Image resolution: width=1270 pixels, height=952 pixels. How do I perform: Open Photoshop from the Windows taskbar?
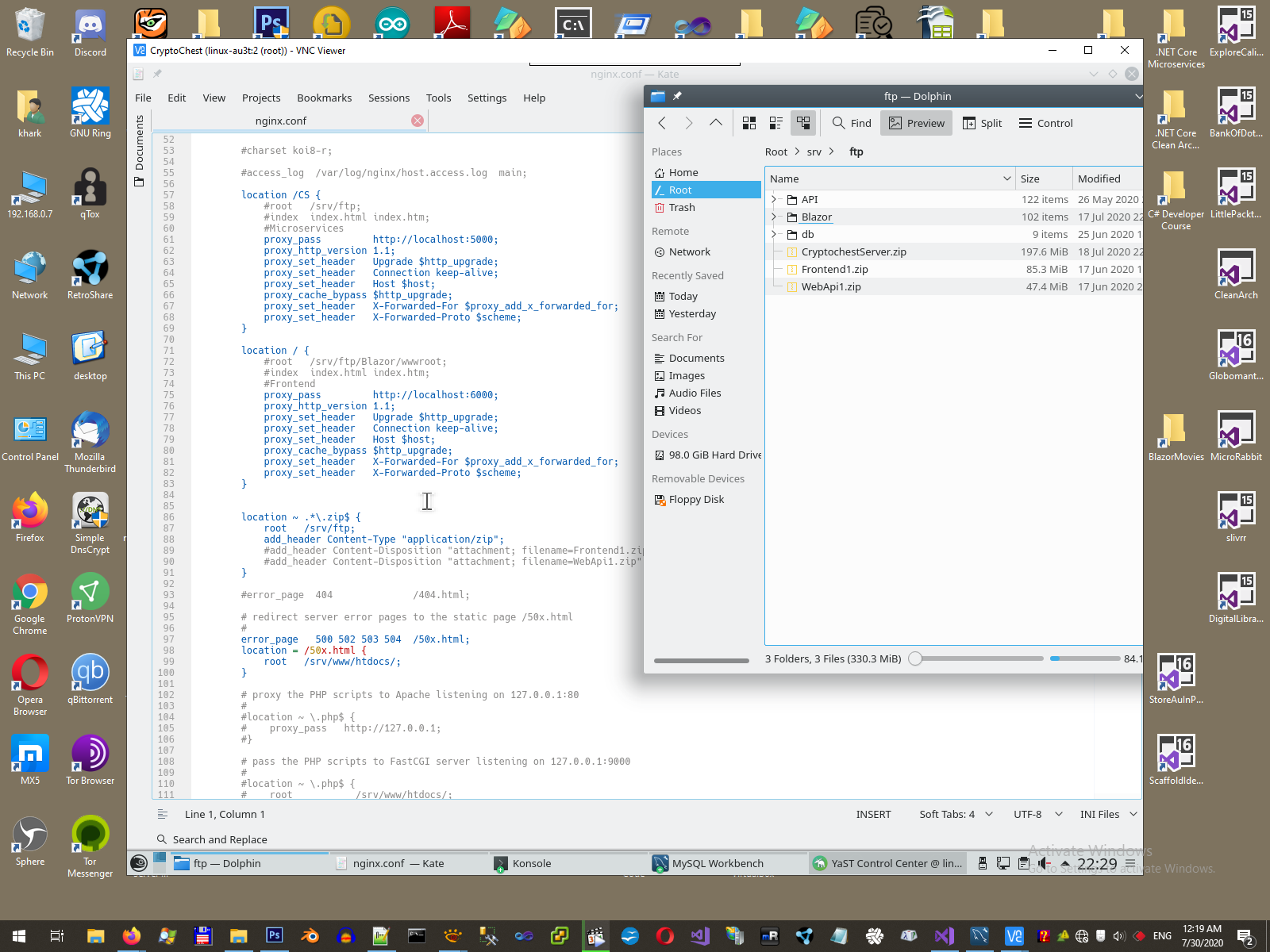(274, 936)
